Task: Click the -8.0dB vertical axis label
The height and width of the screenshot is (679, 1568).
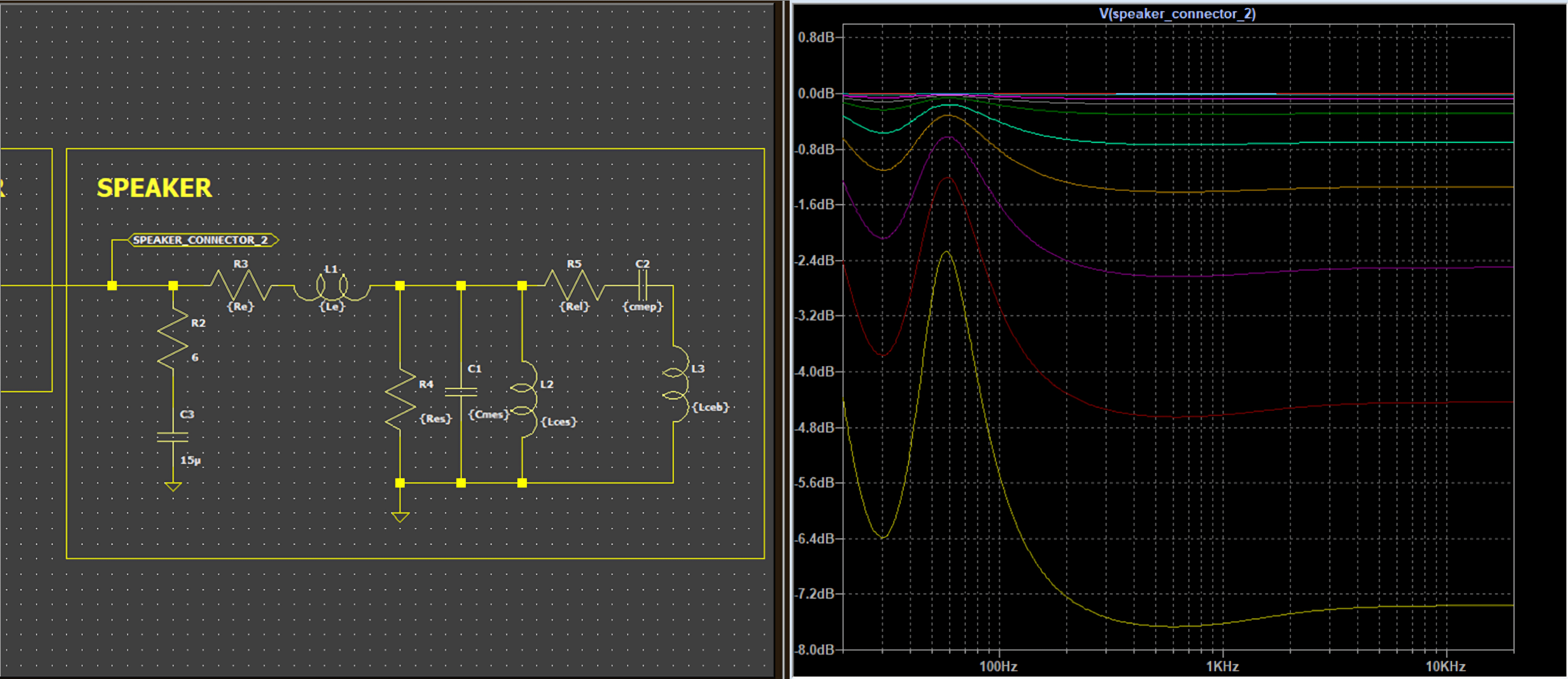Action: [x=815, y=650]
